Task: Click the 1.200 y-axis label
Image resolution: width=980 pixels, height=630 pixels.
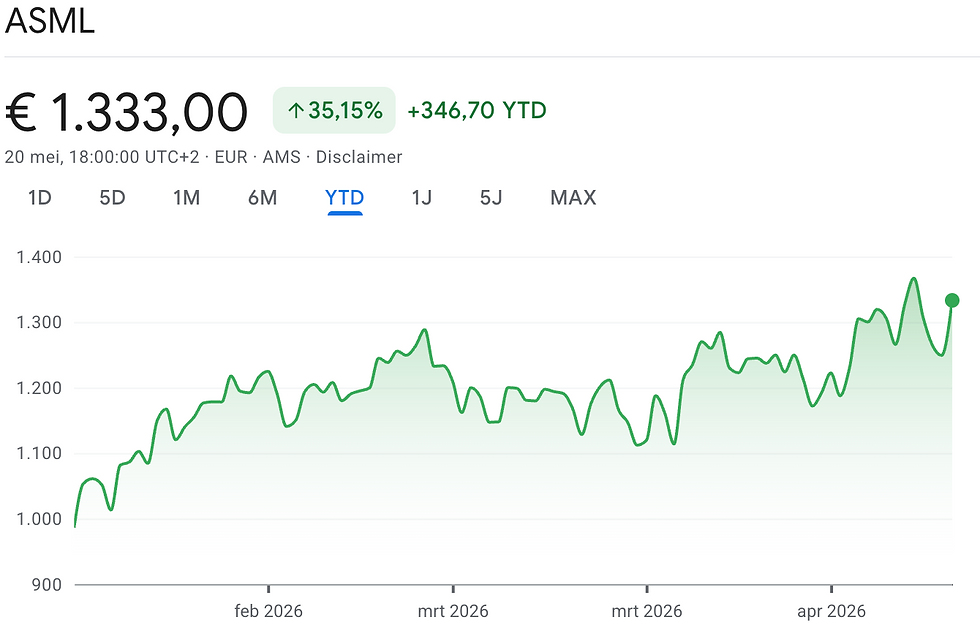Action: pyautogui.click(x=39, y=388)
